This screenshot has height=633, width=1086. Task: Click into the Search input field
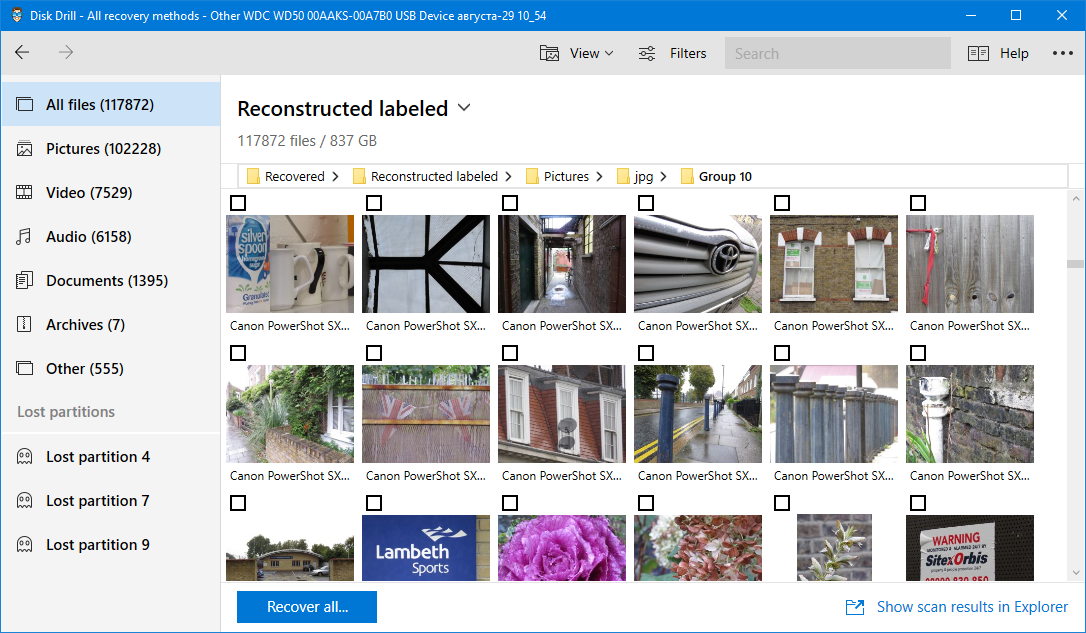837,53
